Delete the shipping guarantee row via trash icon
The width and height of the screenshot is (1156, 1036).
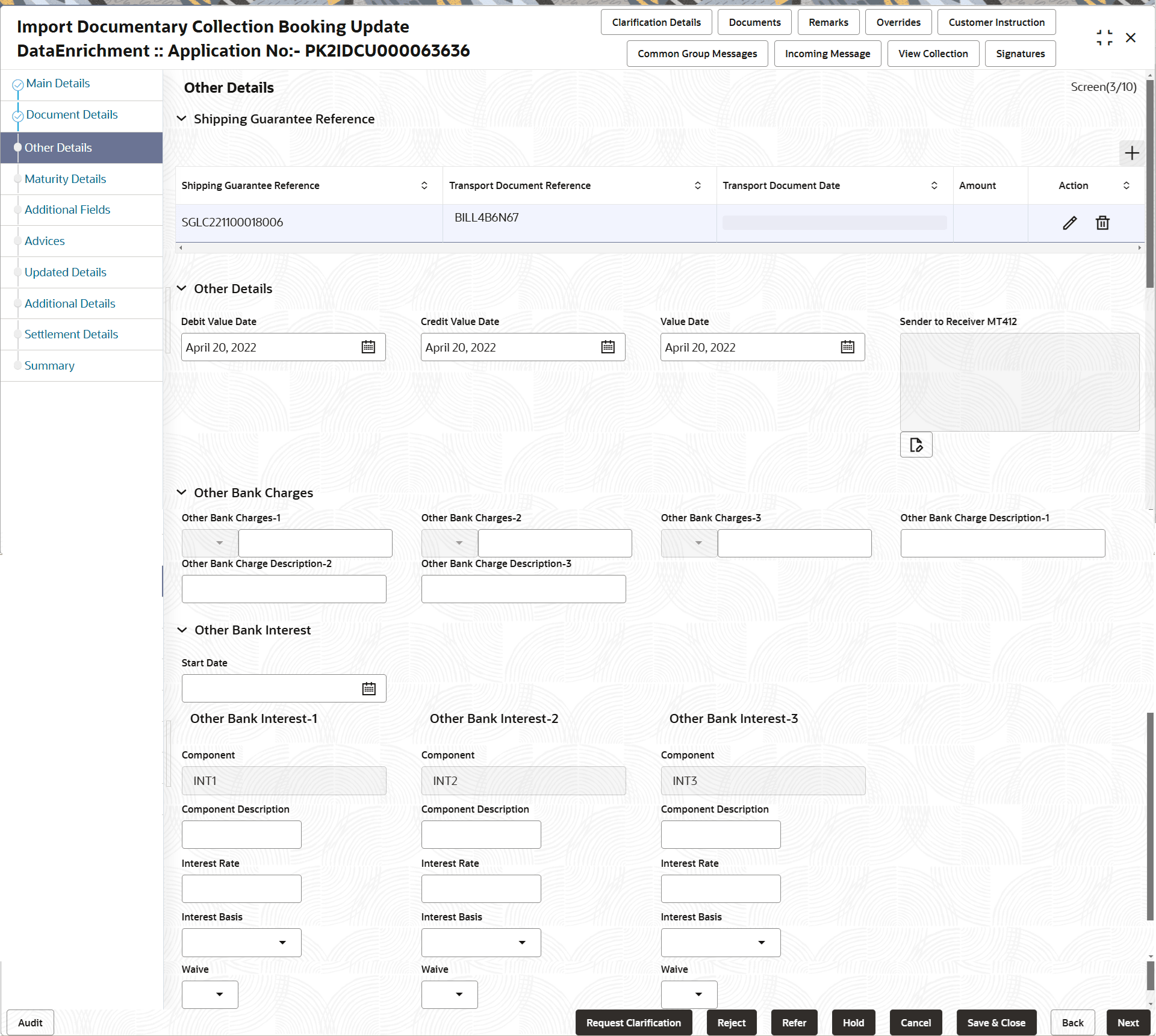tap(1102, 223)
